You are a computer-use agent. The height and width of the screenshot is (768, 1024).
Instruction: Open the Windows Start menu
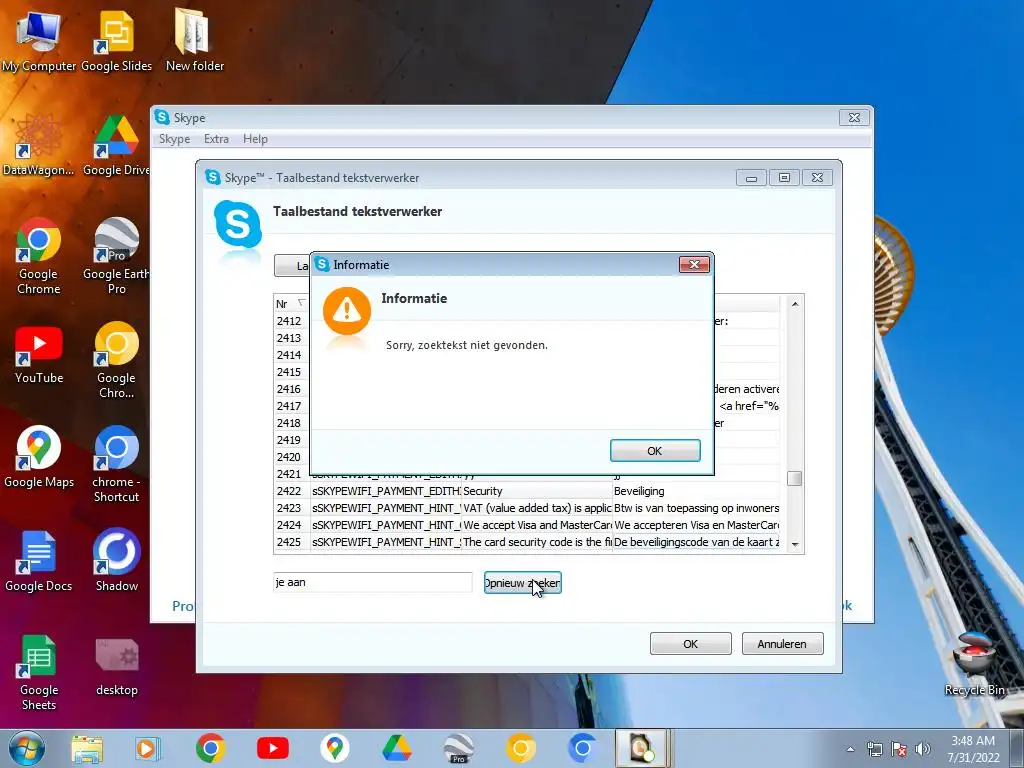tap(26, 748)
